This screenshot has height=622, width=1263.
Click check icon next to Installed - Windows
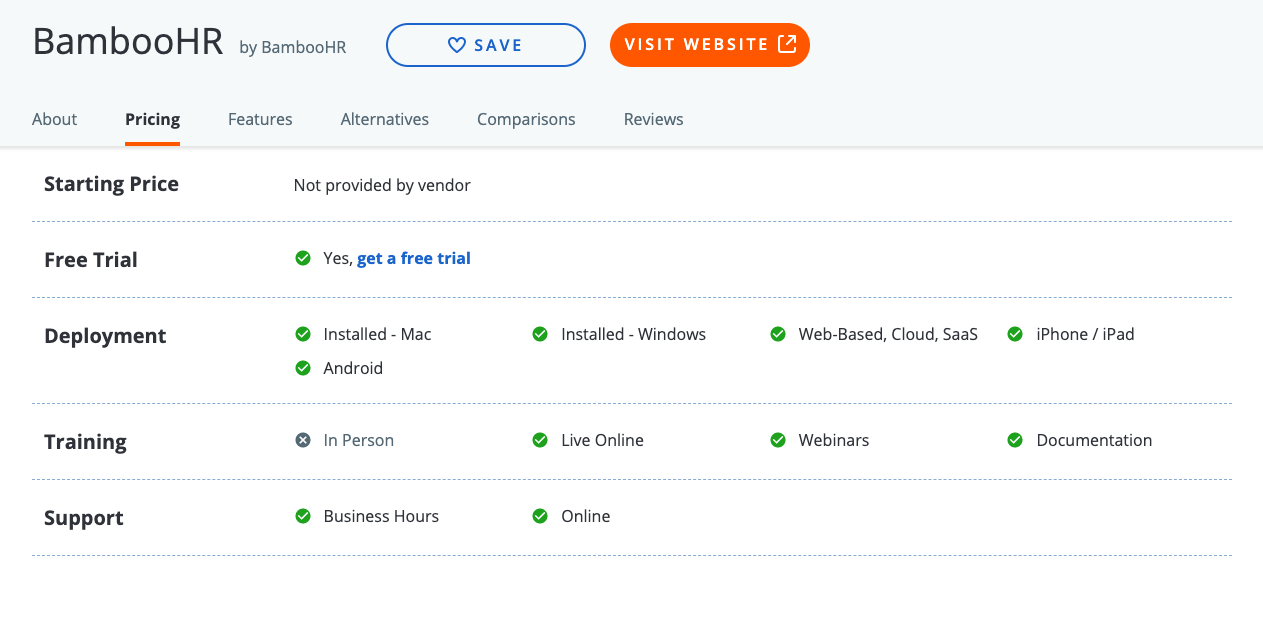click(540, 334)
